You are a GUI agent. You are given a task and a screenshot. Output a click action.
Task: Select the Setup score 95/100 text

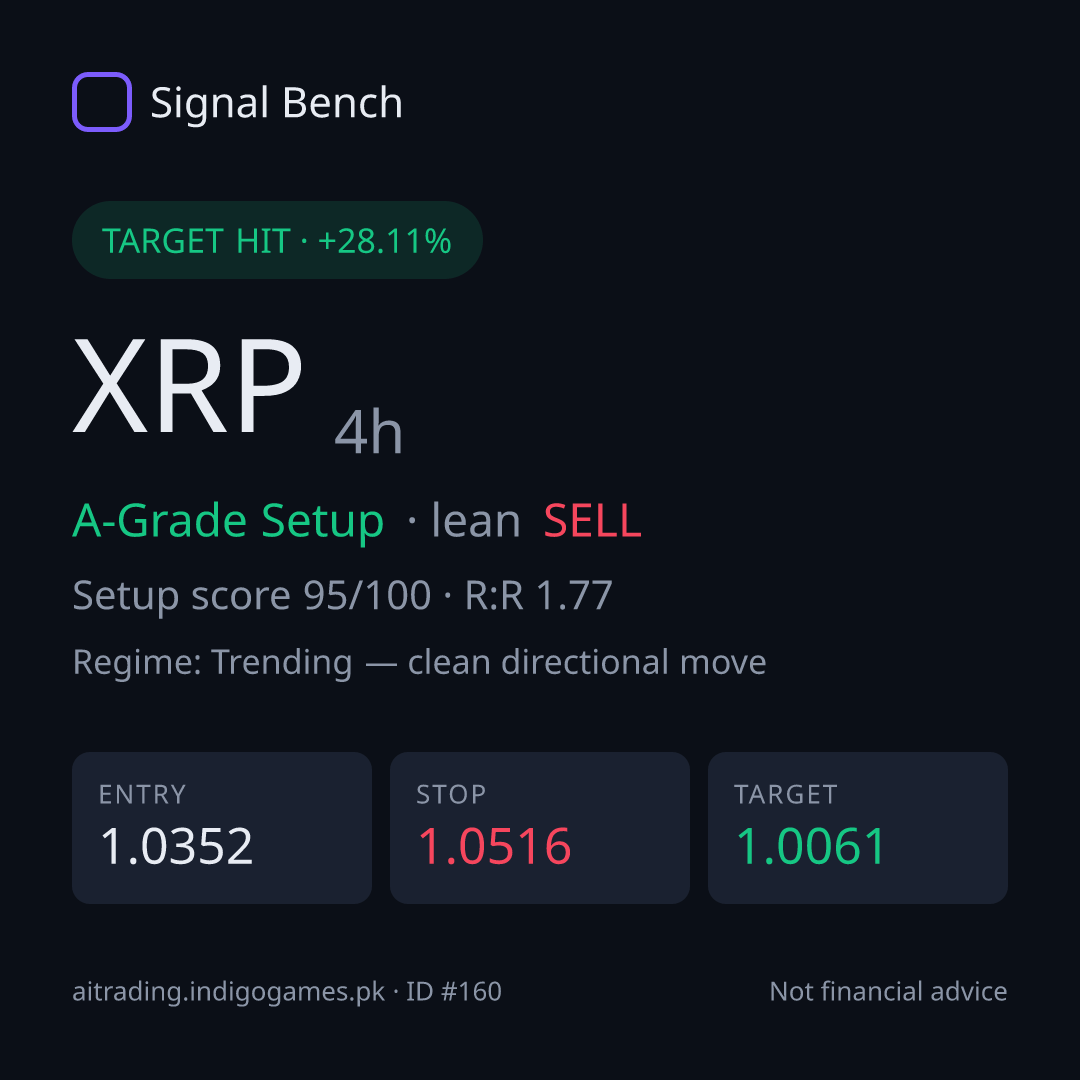251,596
